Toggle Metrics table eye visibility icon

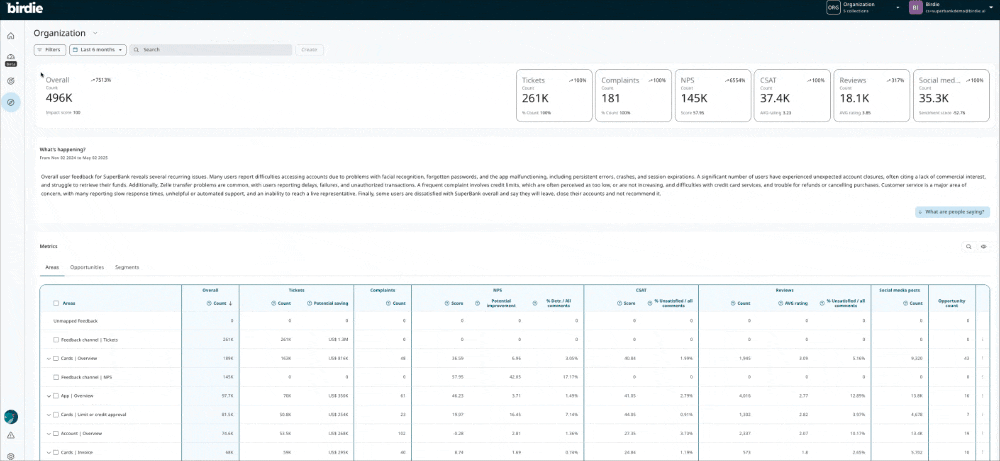(984, 246)
